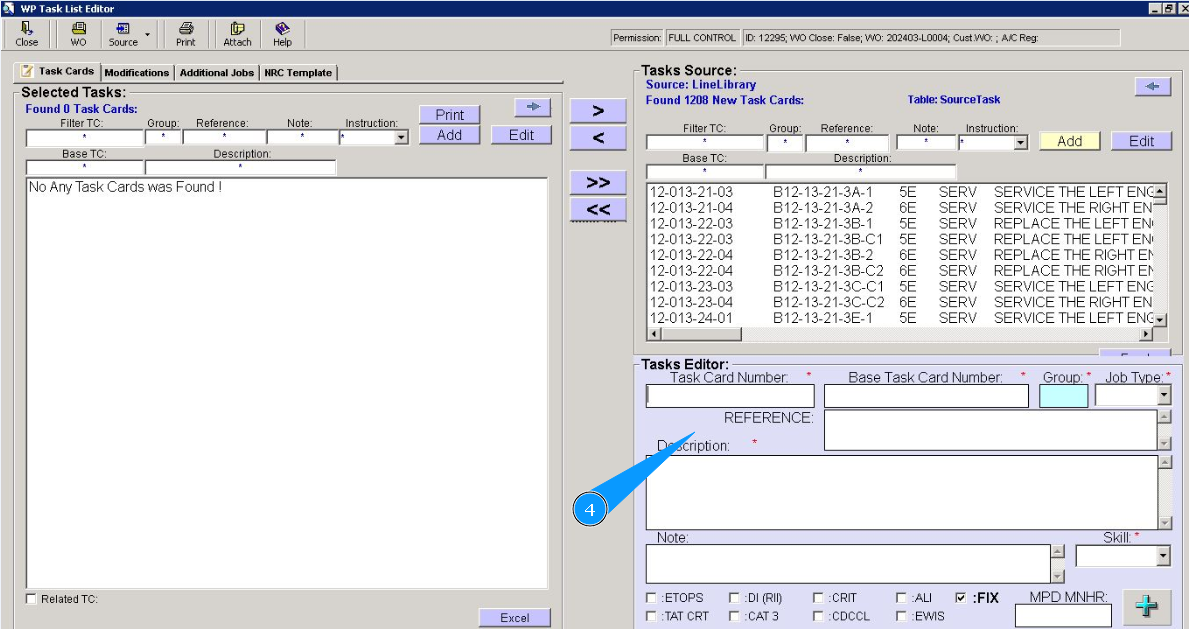Click the horizontal scrollbar of source task list
This screenshot has width=1189, height=629.
click(x=900, y=334)
